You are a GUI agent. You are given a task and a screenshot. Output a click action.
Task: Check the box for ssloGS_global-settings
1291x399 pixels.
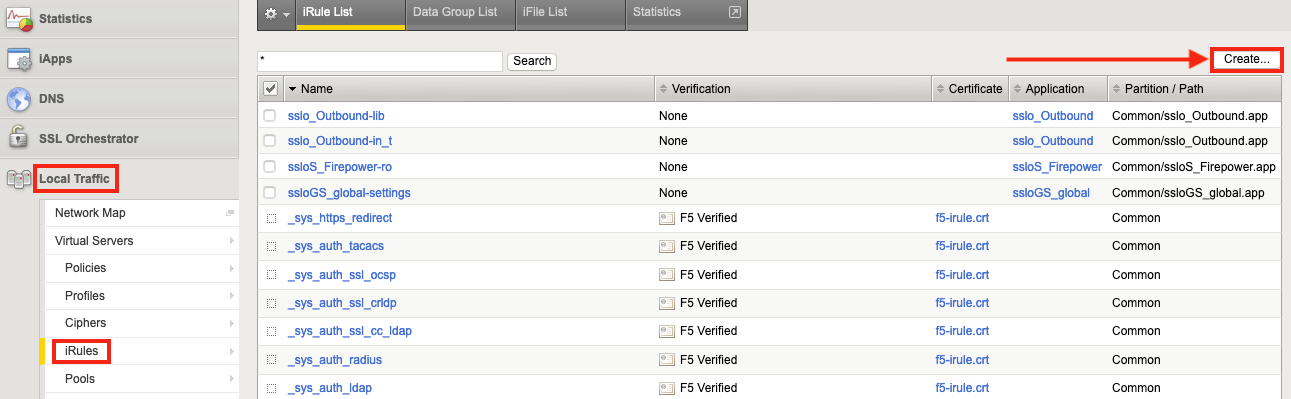pos(270,192)
